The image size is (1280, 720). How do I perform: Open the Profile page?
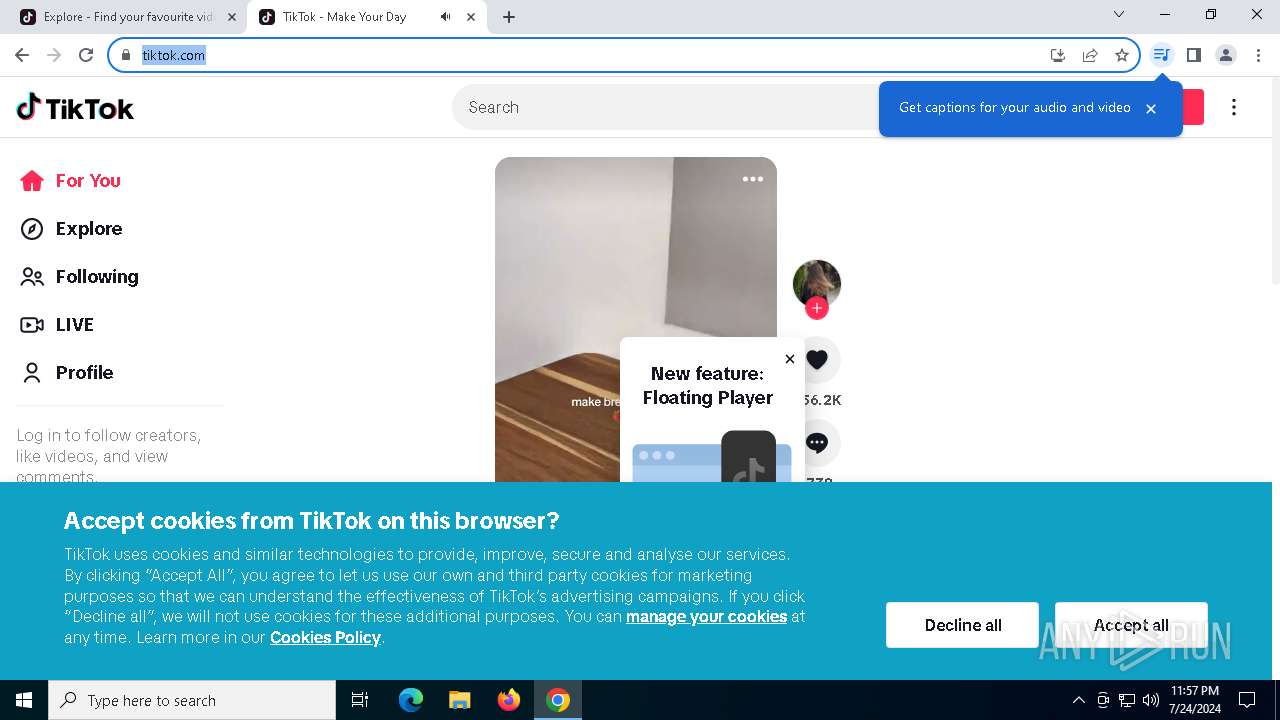pos(67,373)
